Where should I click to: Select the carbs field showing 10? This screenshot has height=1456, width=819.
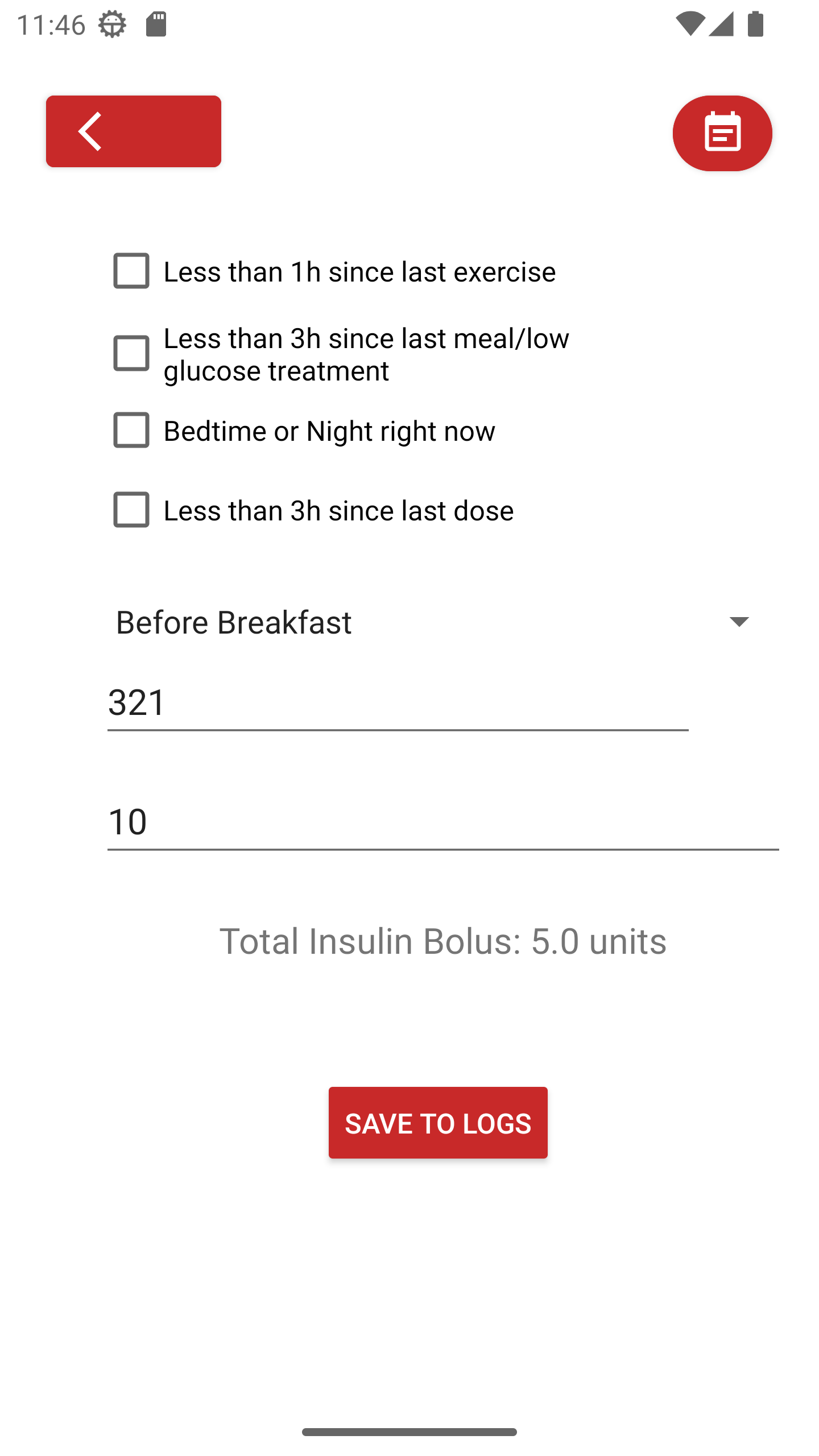tap(443, 822)
